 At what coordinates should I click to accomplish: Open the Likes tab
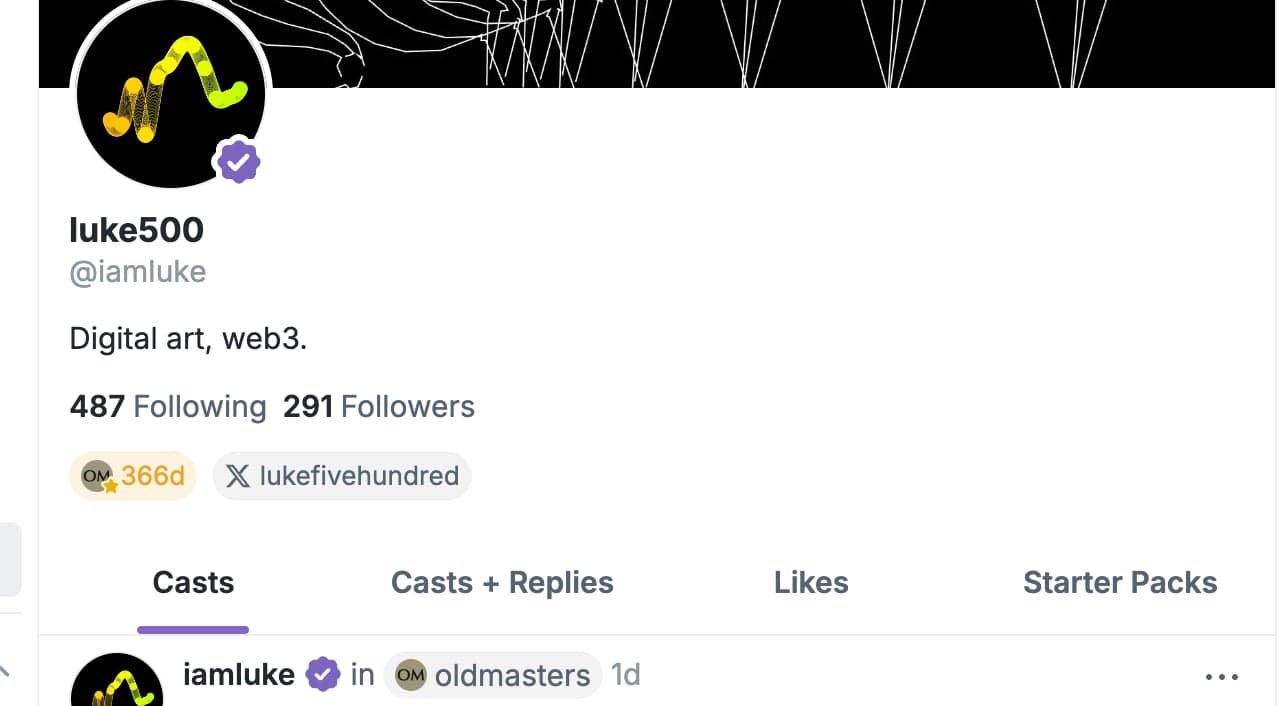pyautogui.click(x=811, y=583)
